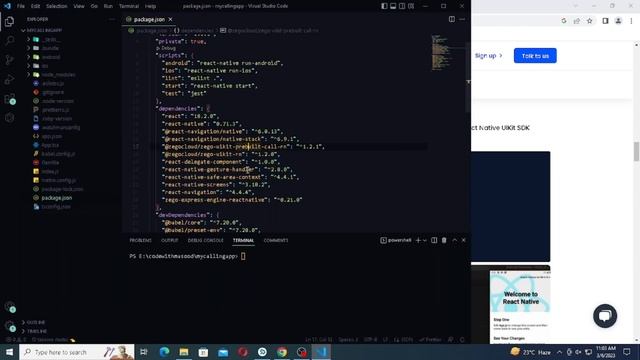Switch to the DEBUG CONSOLE tab
640x360 pixels.
[206, 240]
